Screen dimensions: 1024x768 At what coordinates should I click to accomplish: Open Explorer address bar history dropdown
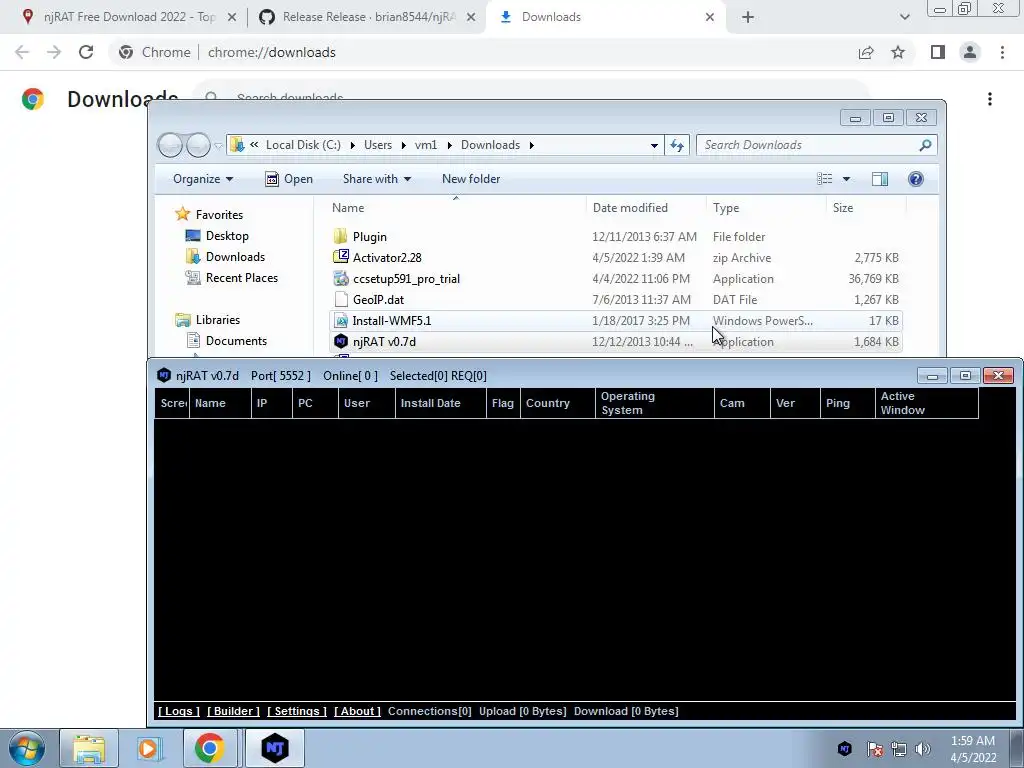coord(654,145)
